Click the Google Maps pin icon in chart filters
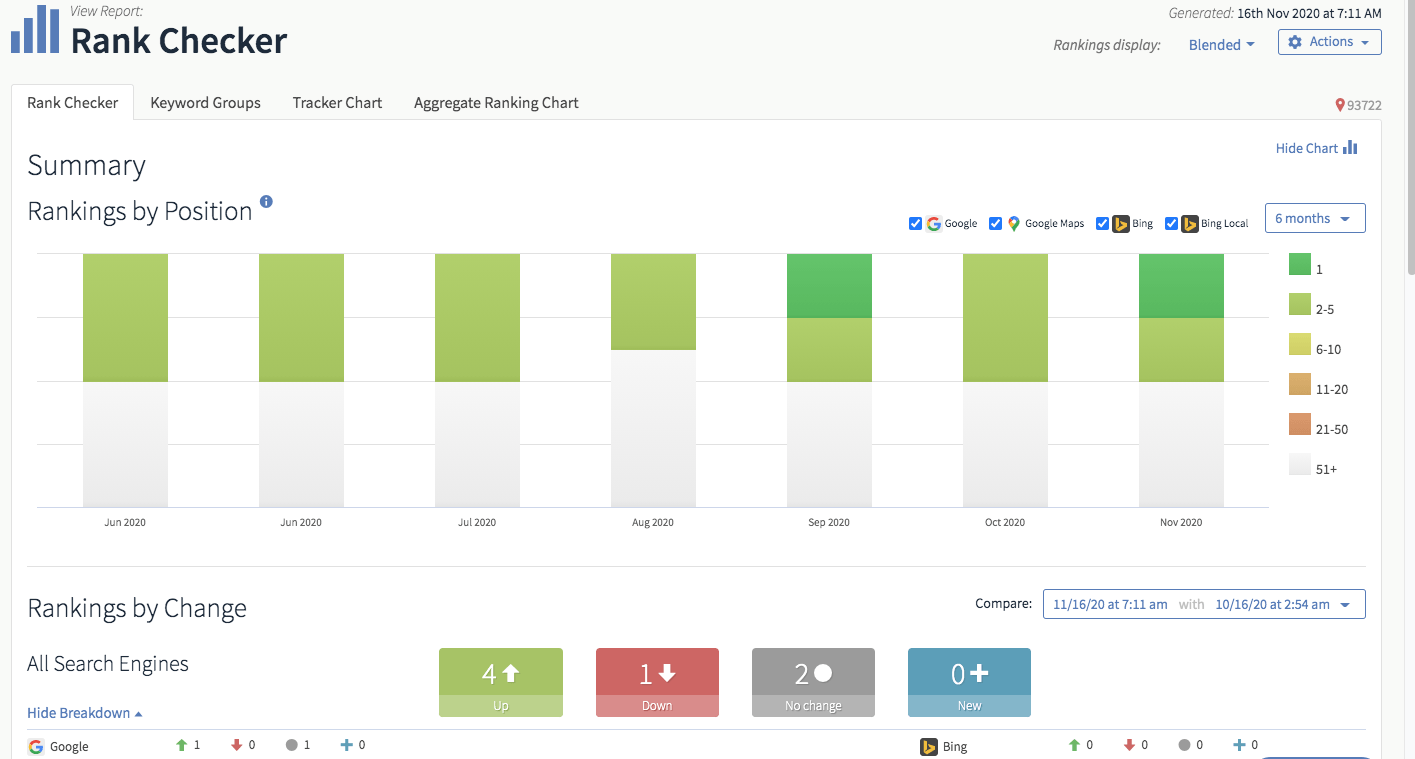The width and height of the screenshot is (1415, 759). pyautogui.click(x=1013, y=224)
